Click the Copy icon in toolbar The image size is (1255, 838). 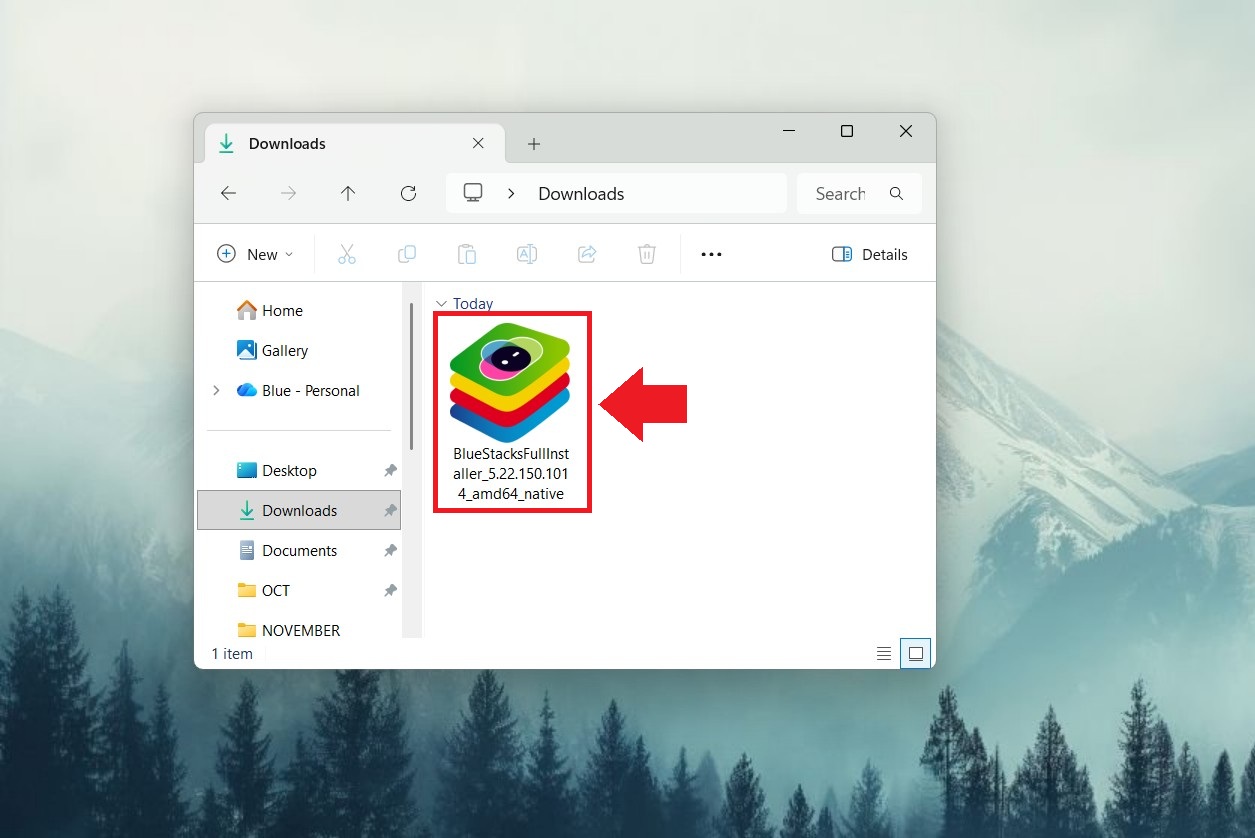click(407, 254)
